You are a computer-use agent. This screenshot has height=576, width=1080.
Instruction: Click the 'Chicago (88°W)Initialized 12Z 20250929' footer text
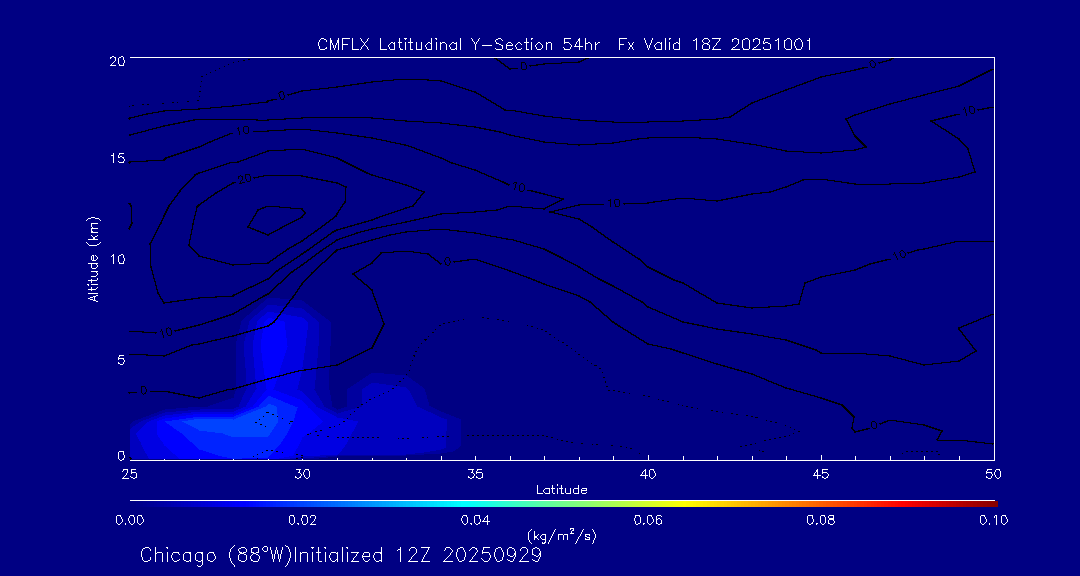tap(341, 555)
